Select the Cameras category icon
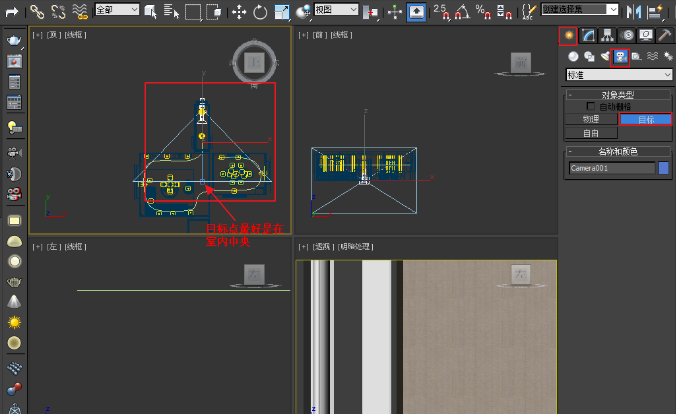The image size is (676, 414). [620, 56]
